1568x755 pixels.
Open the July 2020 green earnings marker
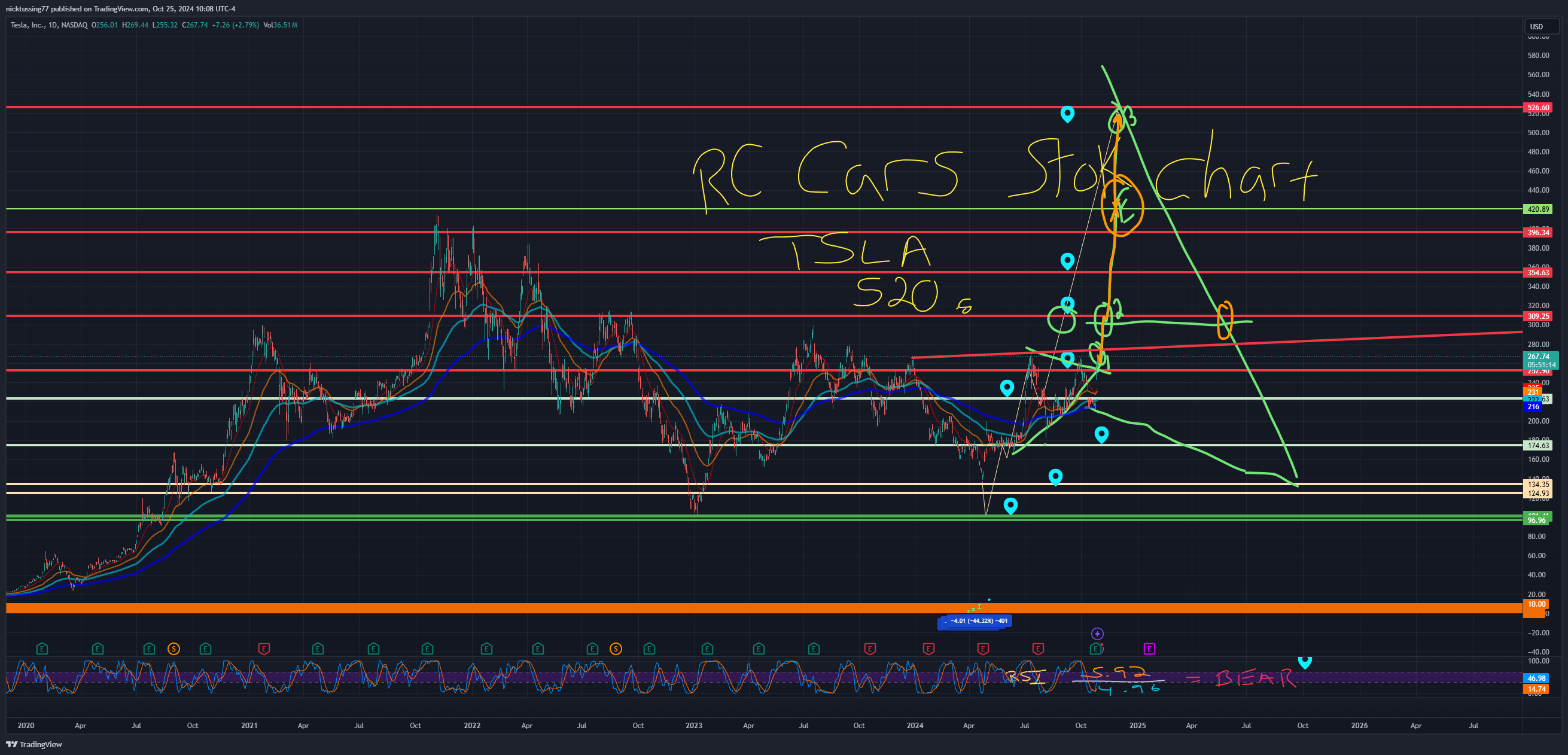[x=149, y=649]
